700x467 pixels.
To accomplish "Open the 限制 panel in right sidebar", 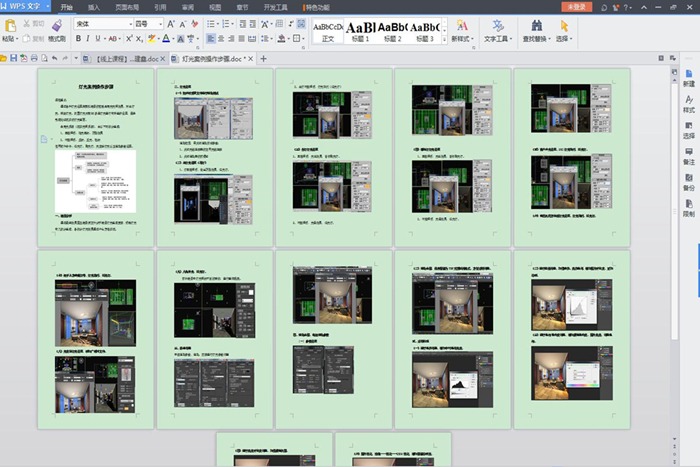I will 689,208.
